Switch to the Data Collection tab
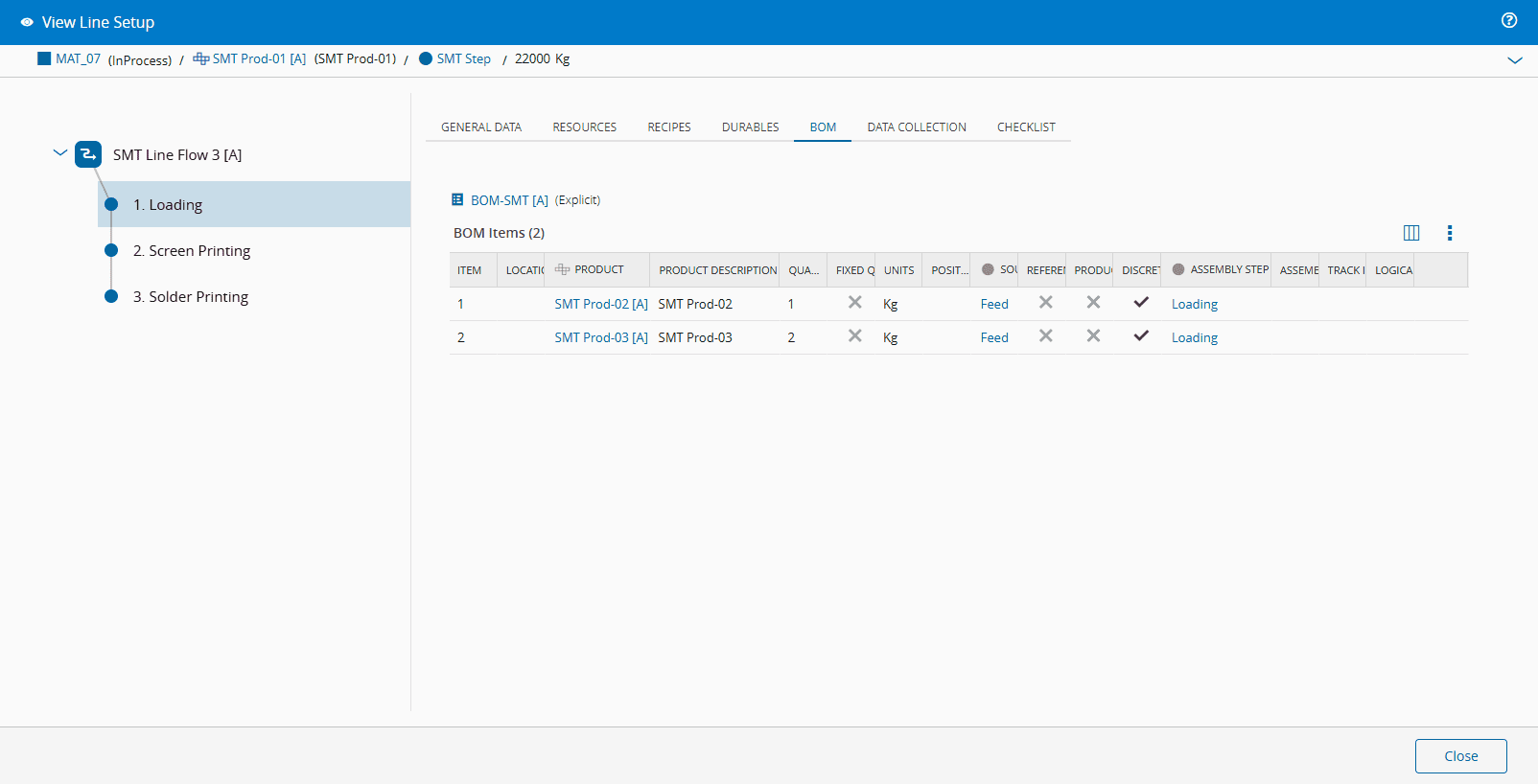Viewport: 1538px width, 784px height. click(917, 127)
